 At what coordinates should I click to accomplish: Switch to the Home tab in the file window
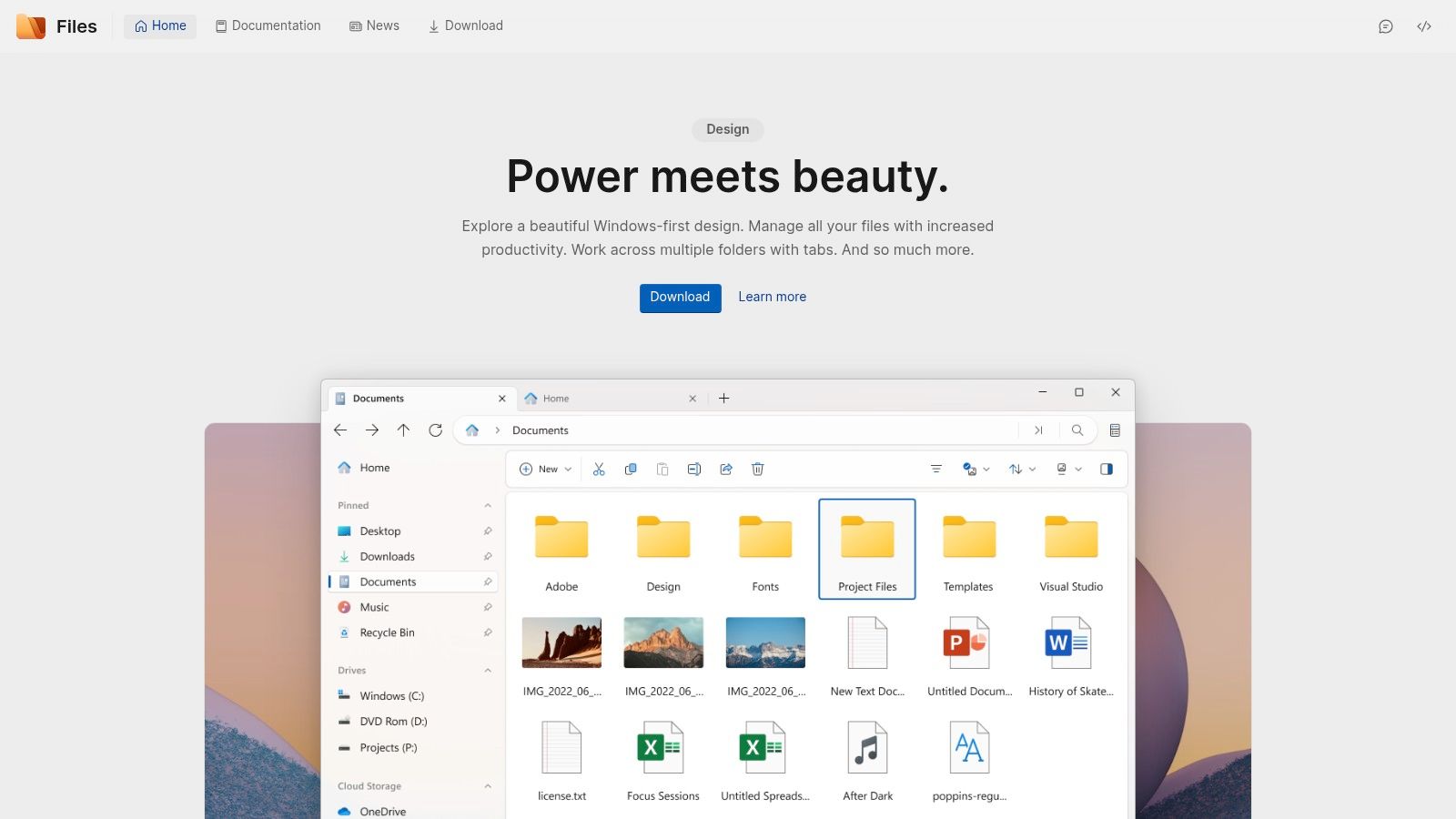click(x=556, y=398)
